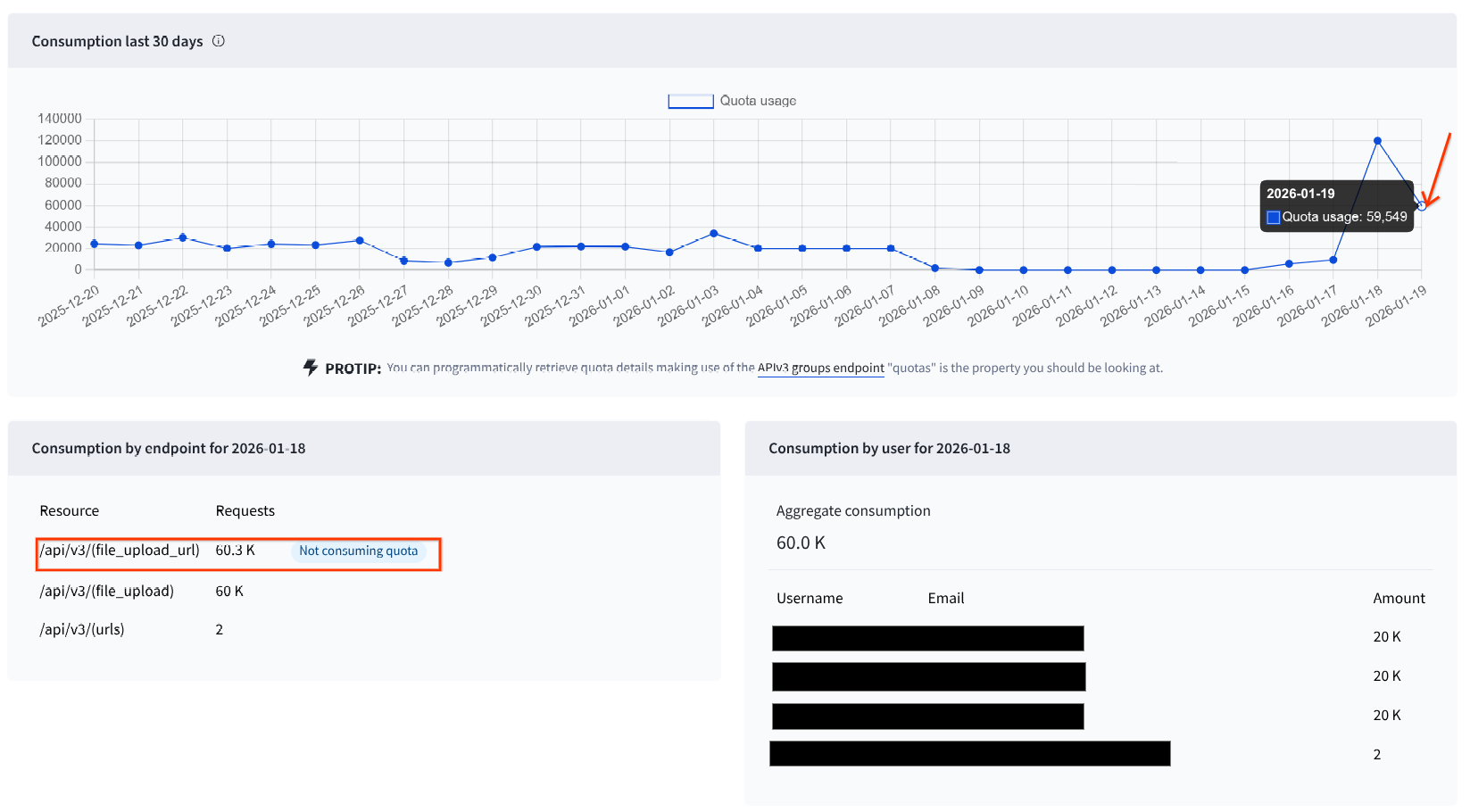
Task: Click the 2026-01-17 data point
Action: [x=1333, y=260]
